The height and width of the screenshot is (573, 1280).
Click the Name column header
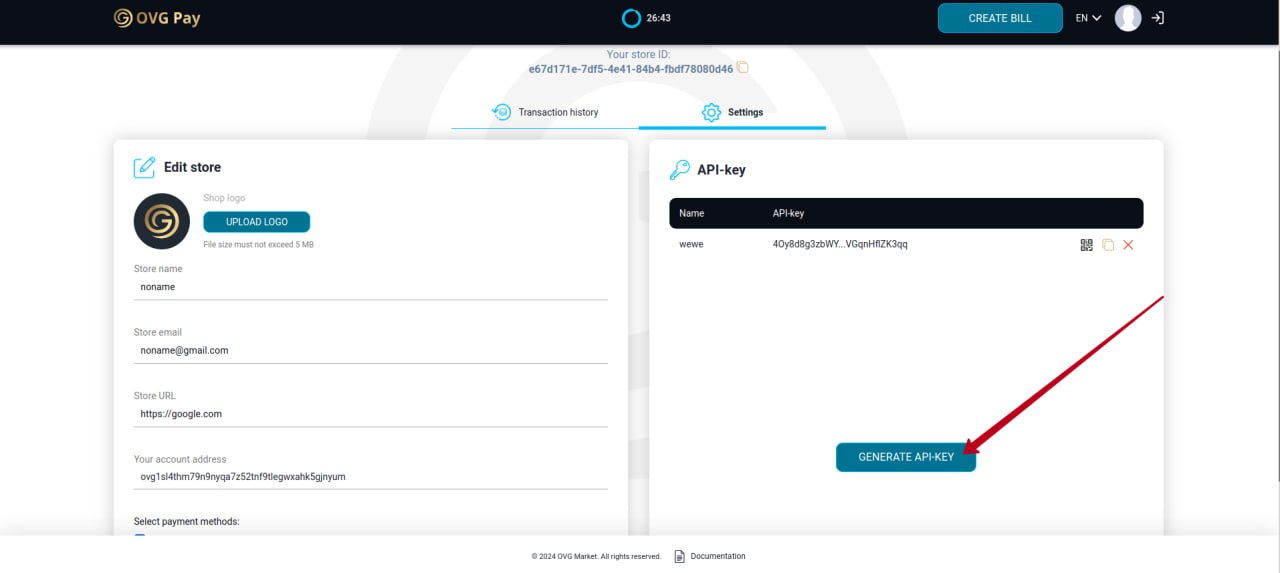[x=692, y=213]
